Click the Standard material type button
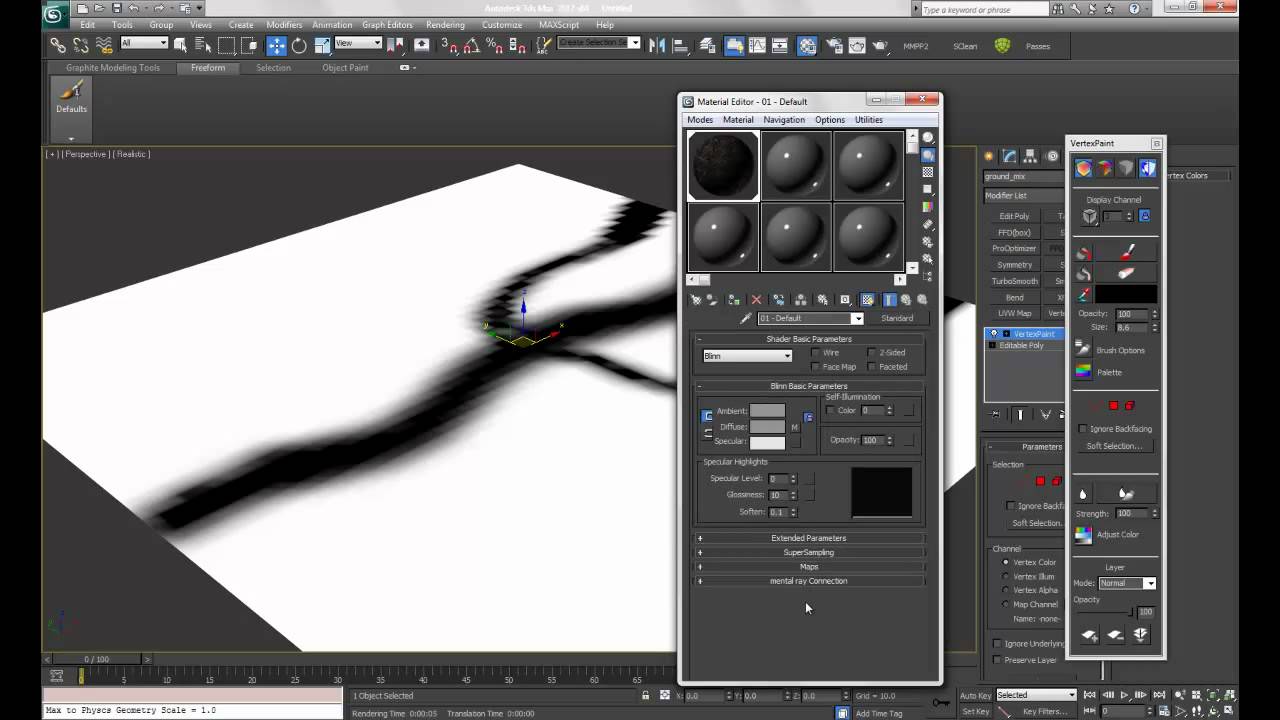The image size is (1280, 720). click(x=897, y=318)
